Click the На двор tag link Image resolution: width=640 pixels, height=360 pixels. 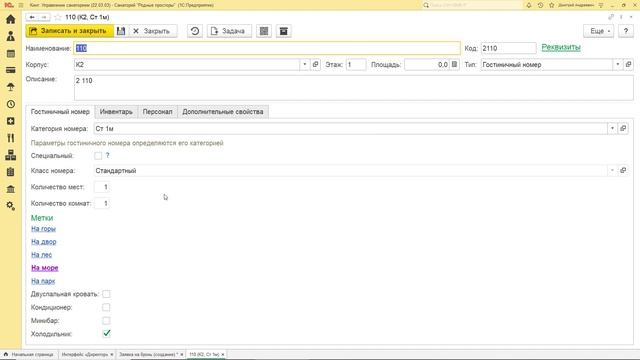point(44,242)
